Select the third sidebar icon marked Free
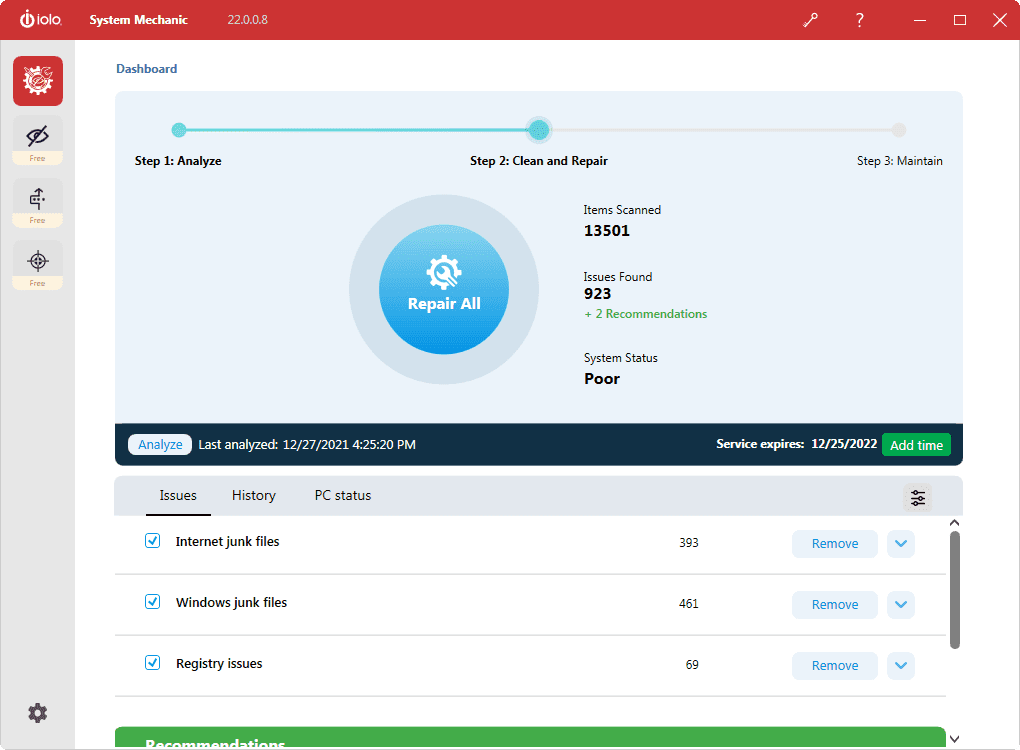Screen dimensions: 1020x750 coord(38,198)
